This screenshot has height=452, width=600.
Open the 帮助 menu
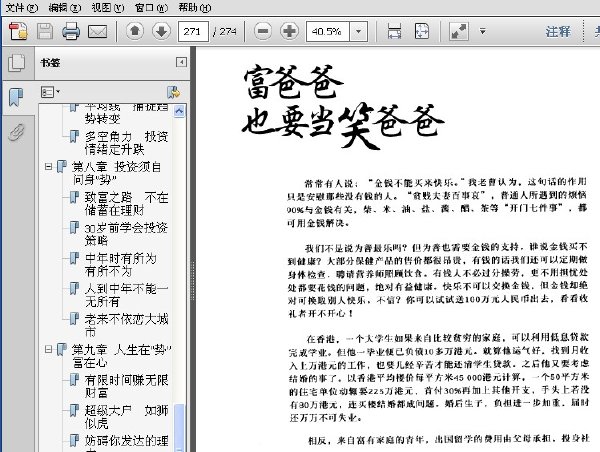point(194,7)
